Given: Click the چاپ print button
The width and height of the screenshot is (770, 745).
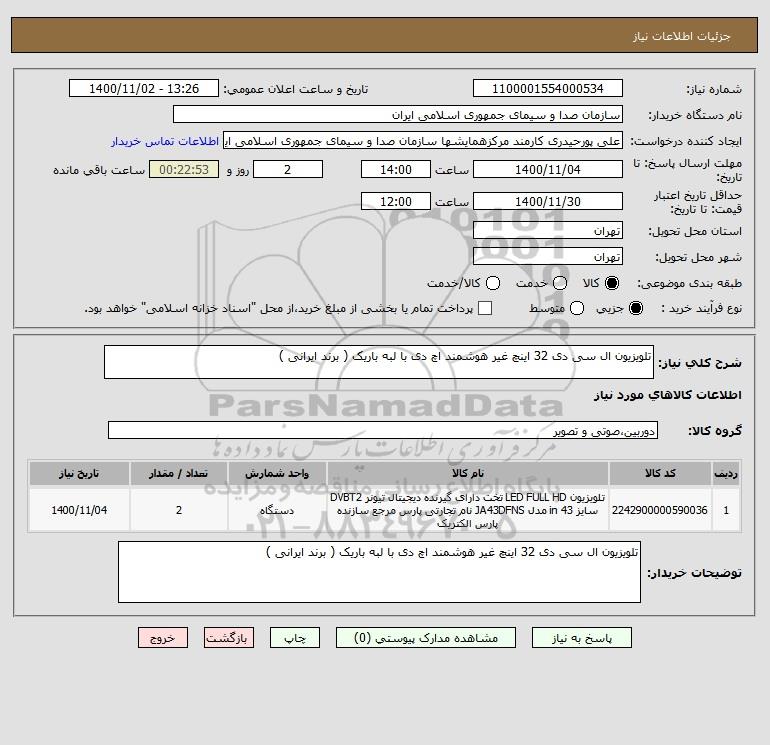Looking at the screenshot, I should coord(295,638).
